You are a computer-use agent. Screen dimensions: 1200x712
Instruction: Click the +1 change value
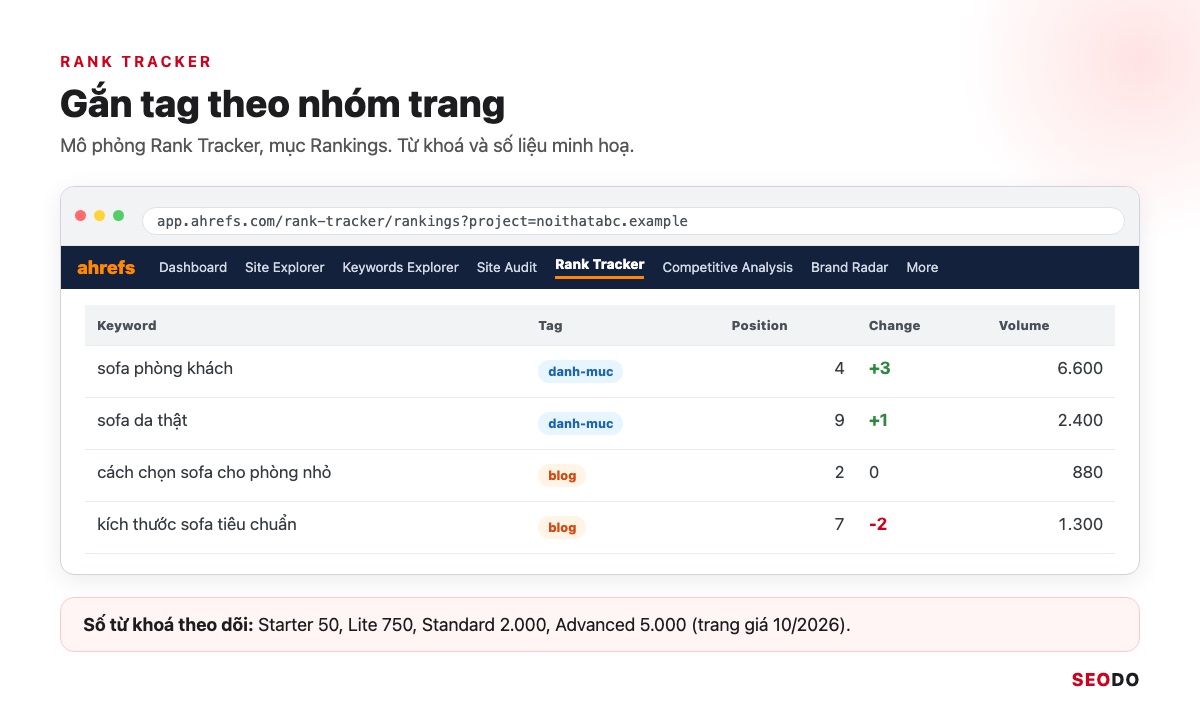(x=878, y=420)
